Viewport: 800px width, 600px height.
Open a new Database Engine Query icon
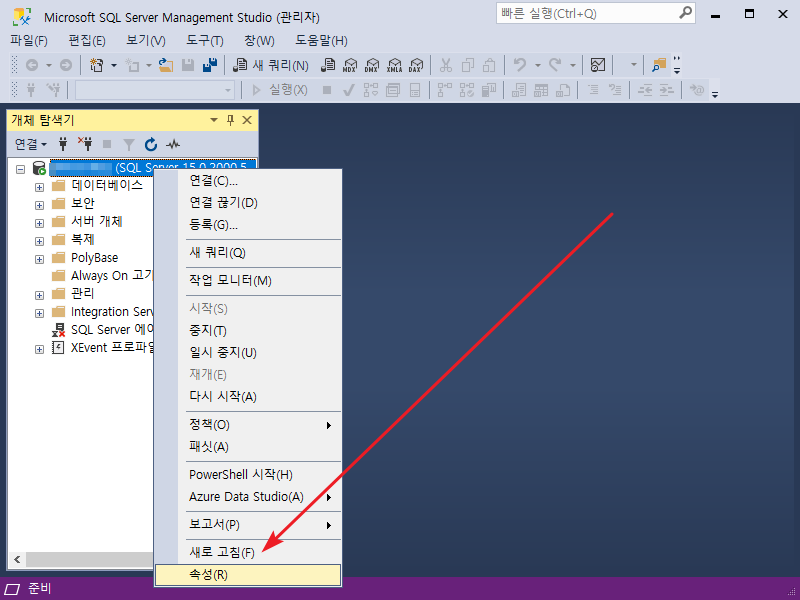click(x=328, y=65)
